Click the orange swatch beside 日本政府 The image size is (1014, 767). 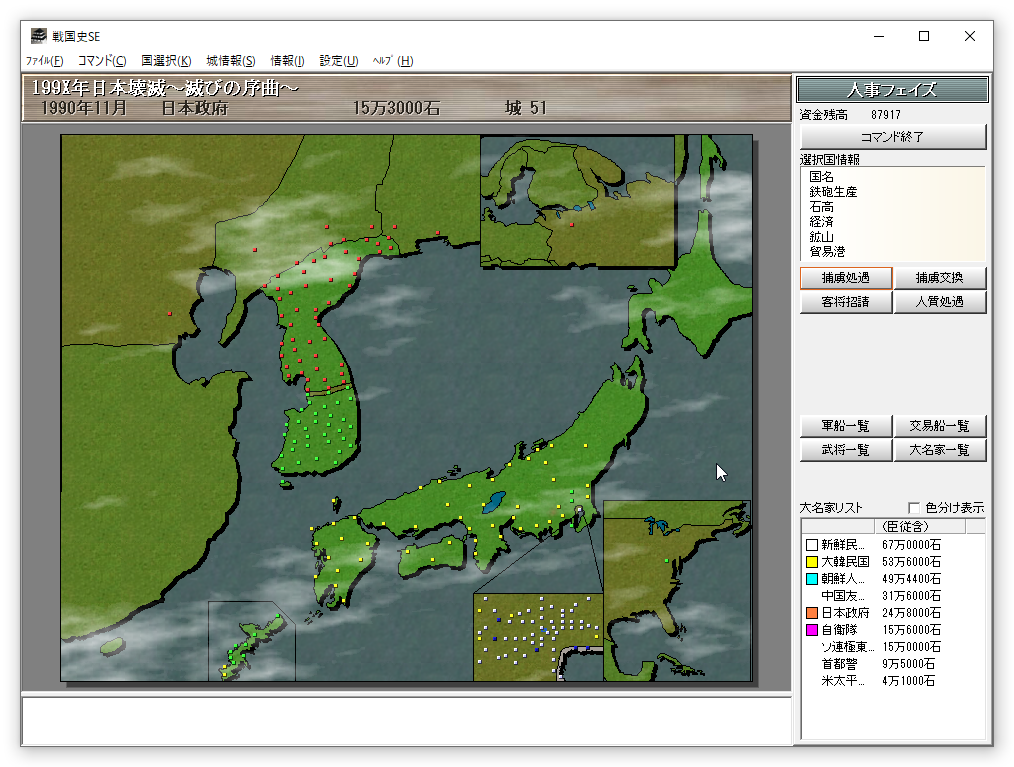(x=811, y=613)
